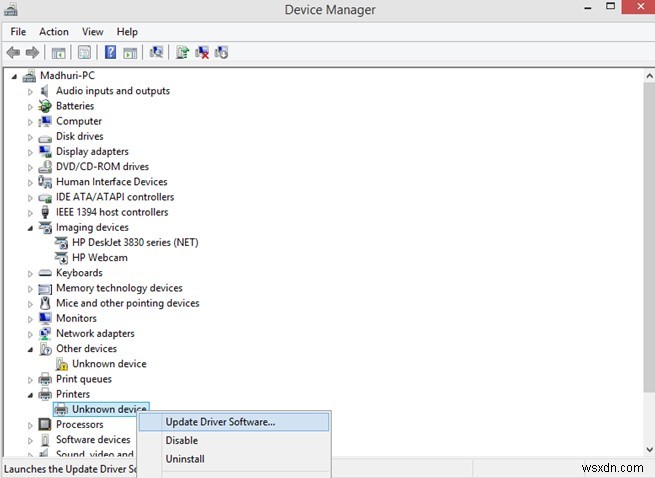
Task: Collapse the Printers node
Action: point(30,395)
